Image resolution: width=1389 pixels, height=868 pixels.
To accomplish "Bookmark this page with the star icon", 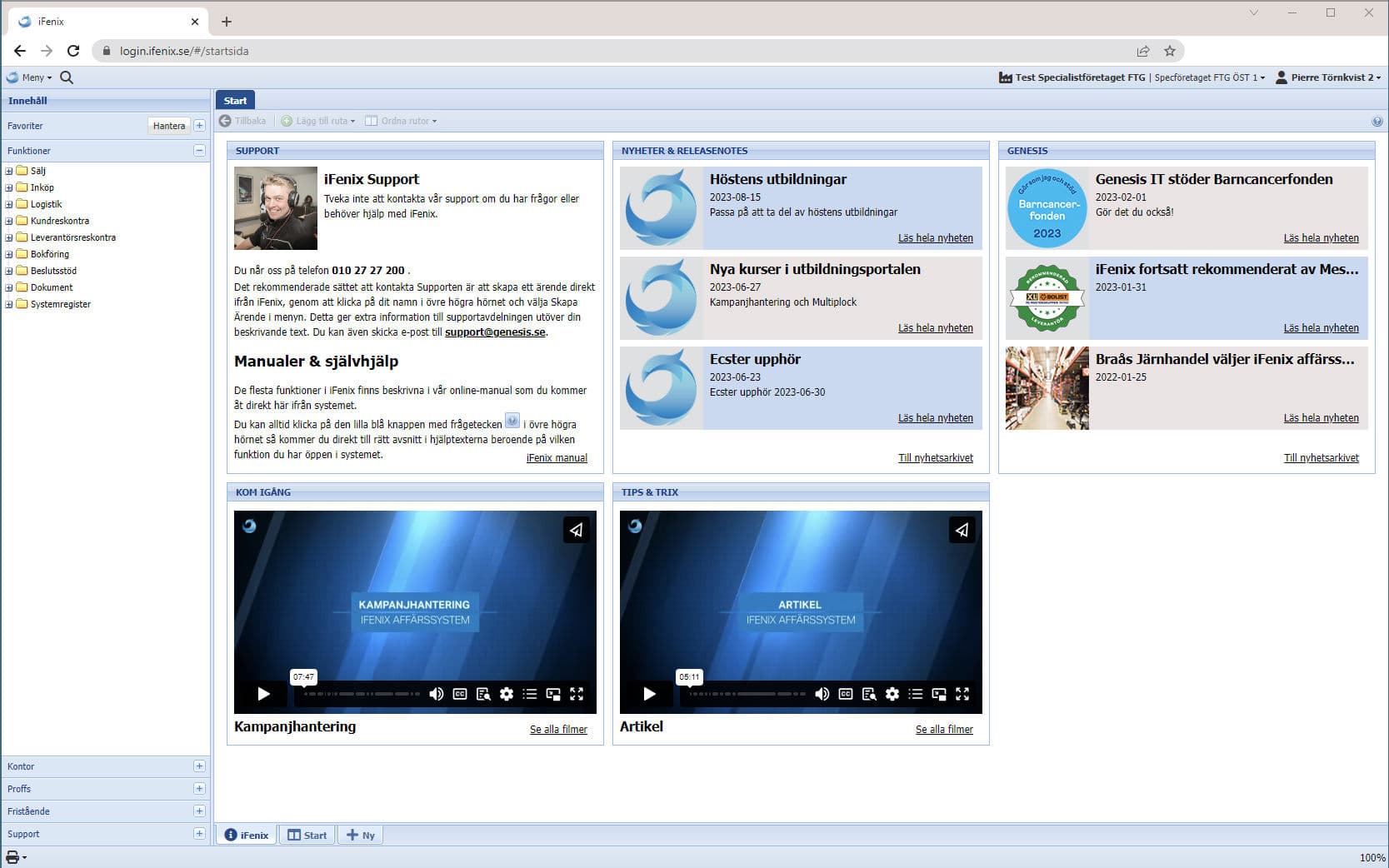I will point(1170,51).
